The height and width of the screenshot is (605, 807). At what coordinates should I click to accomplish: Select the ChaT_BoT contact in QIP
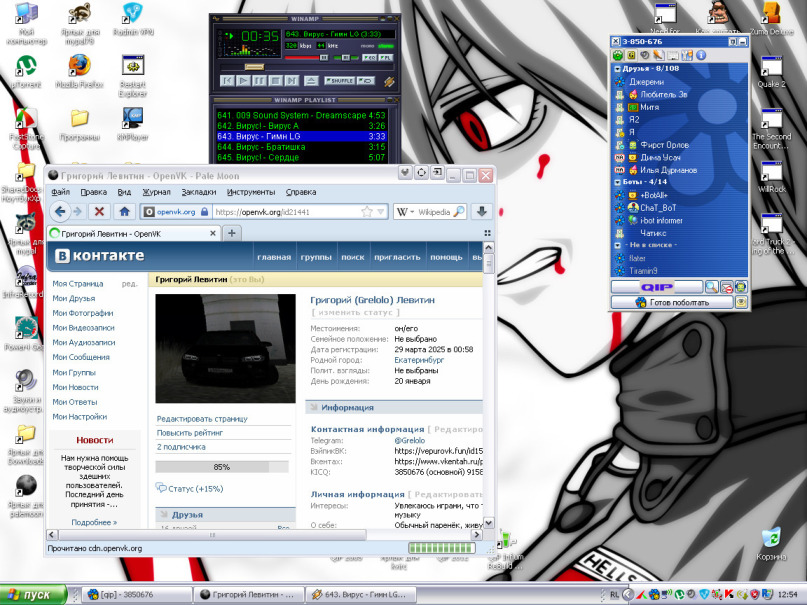658,208
